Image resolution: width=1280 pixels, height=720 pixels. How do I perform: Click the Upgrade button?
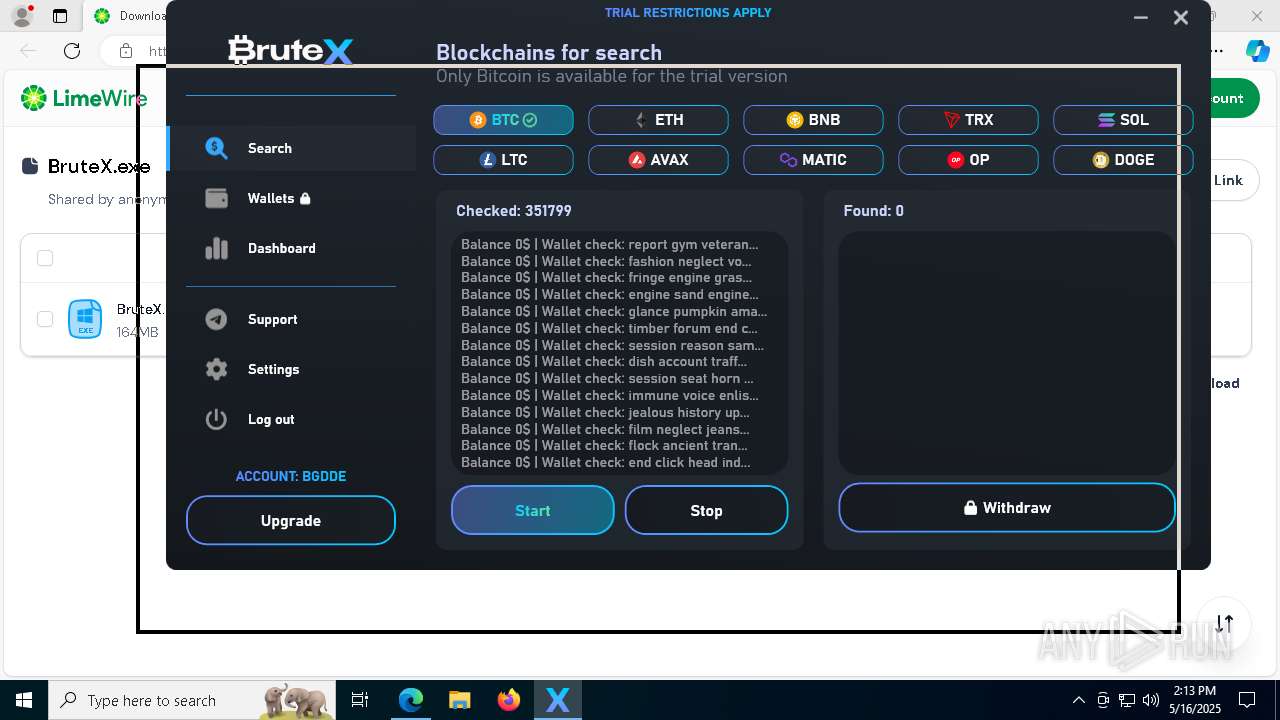pos(291,520)
